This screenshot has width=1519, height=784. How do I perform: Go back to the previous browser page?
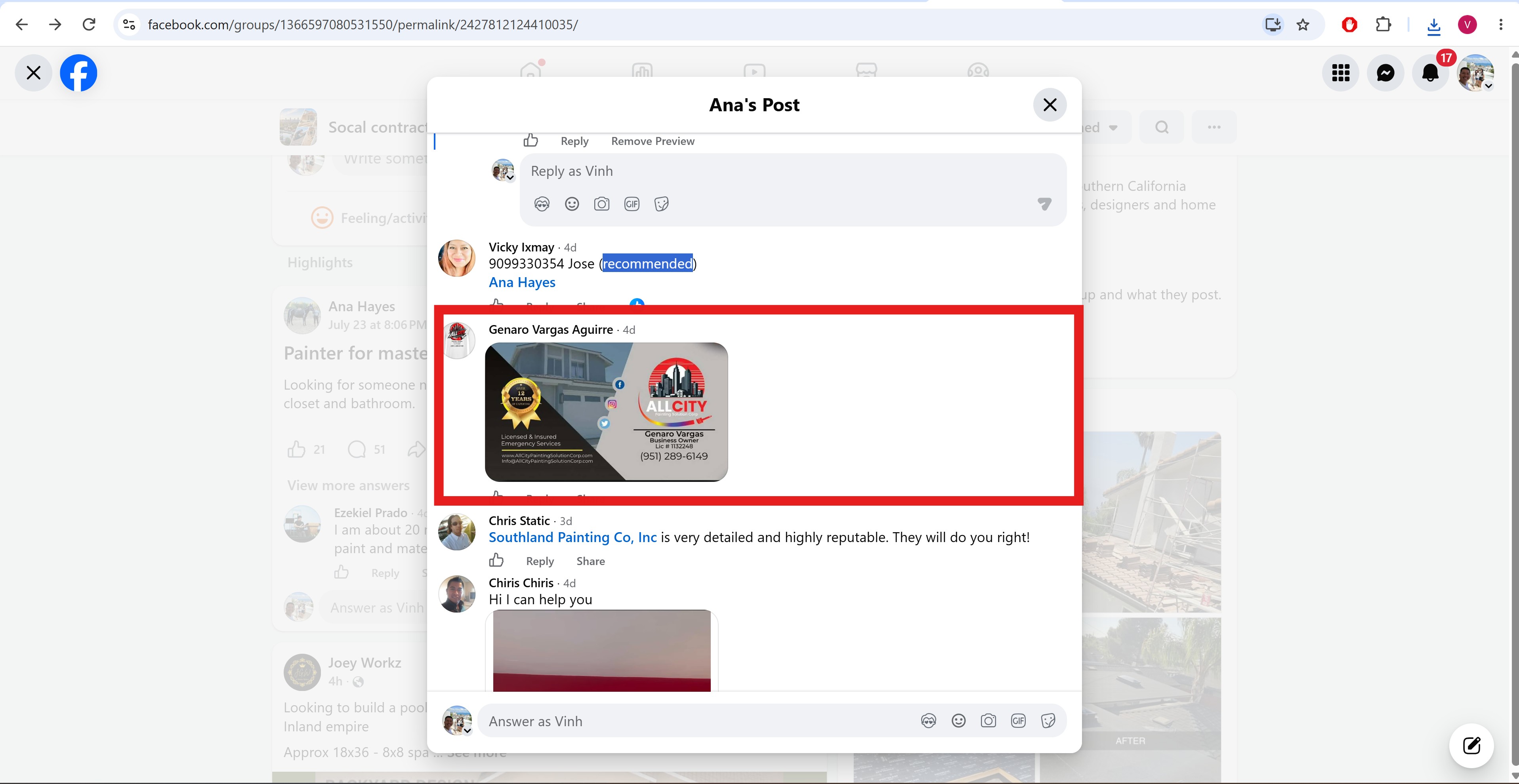(x=22, y=24)
